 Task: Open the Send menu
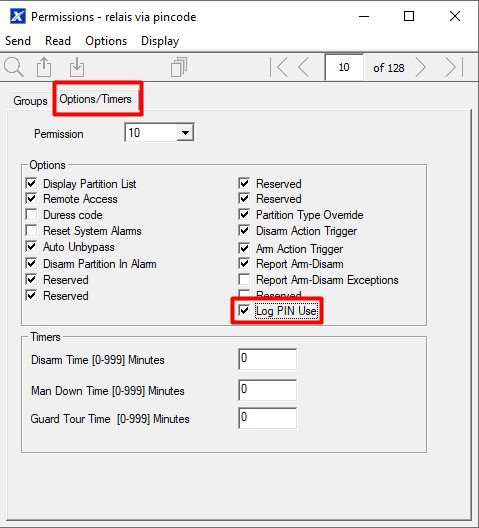point(18,41)
